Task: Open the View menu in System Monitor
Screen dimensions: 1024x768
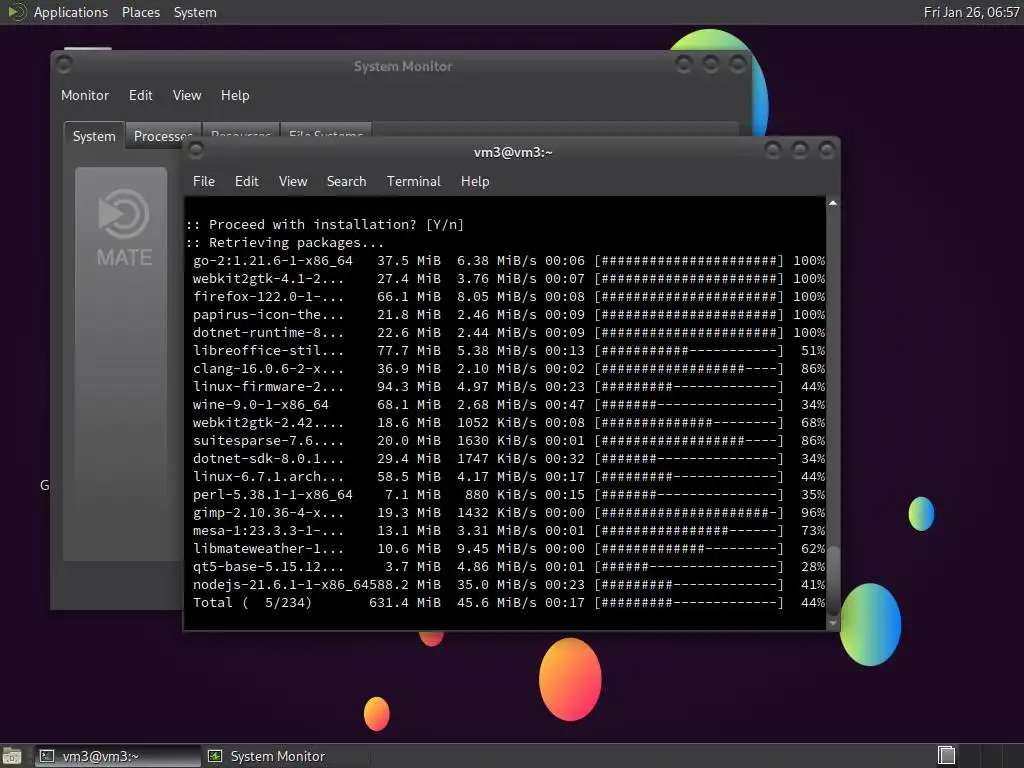Action: pyautogui.click(x=187, y=95)
